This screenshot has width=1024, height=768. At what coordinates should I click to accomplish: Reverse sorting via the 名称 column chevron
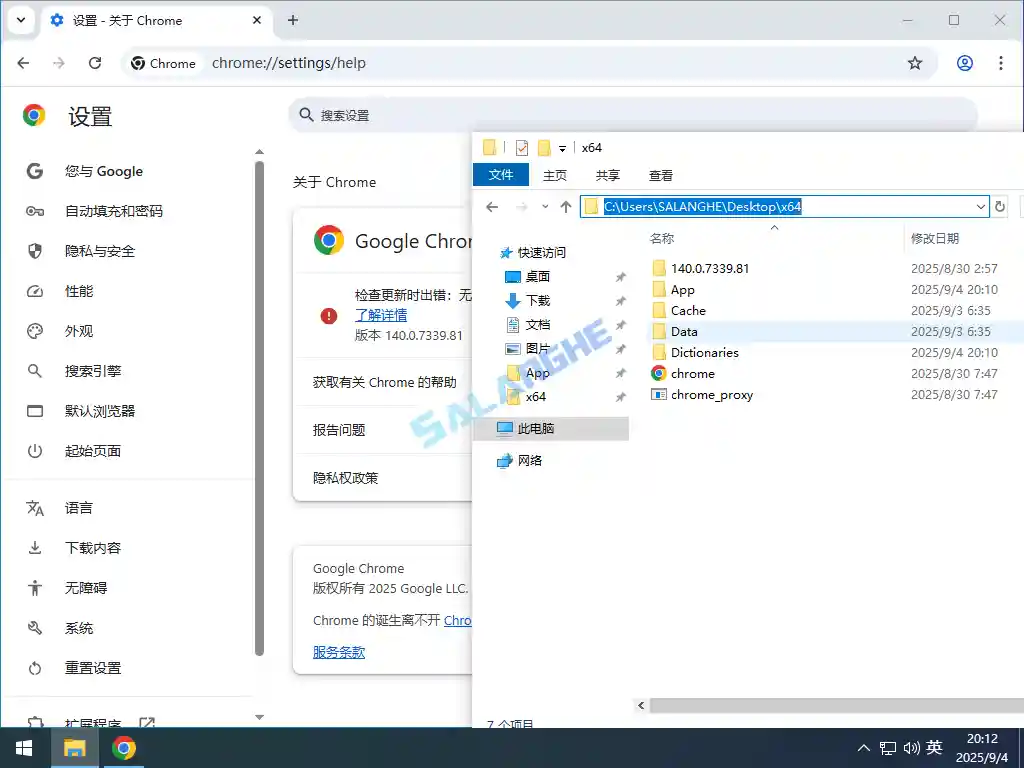(774, 226)
